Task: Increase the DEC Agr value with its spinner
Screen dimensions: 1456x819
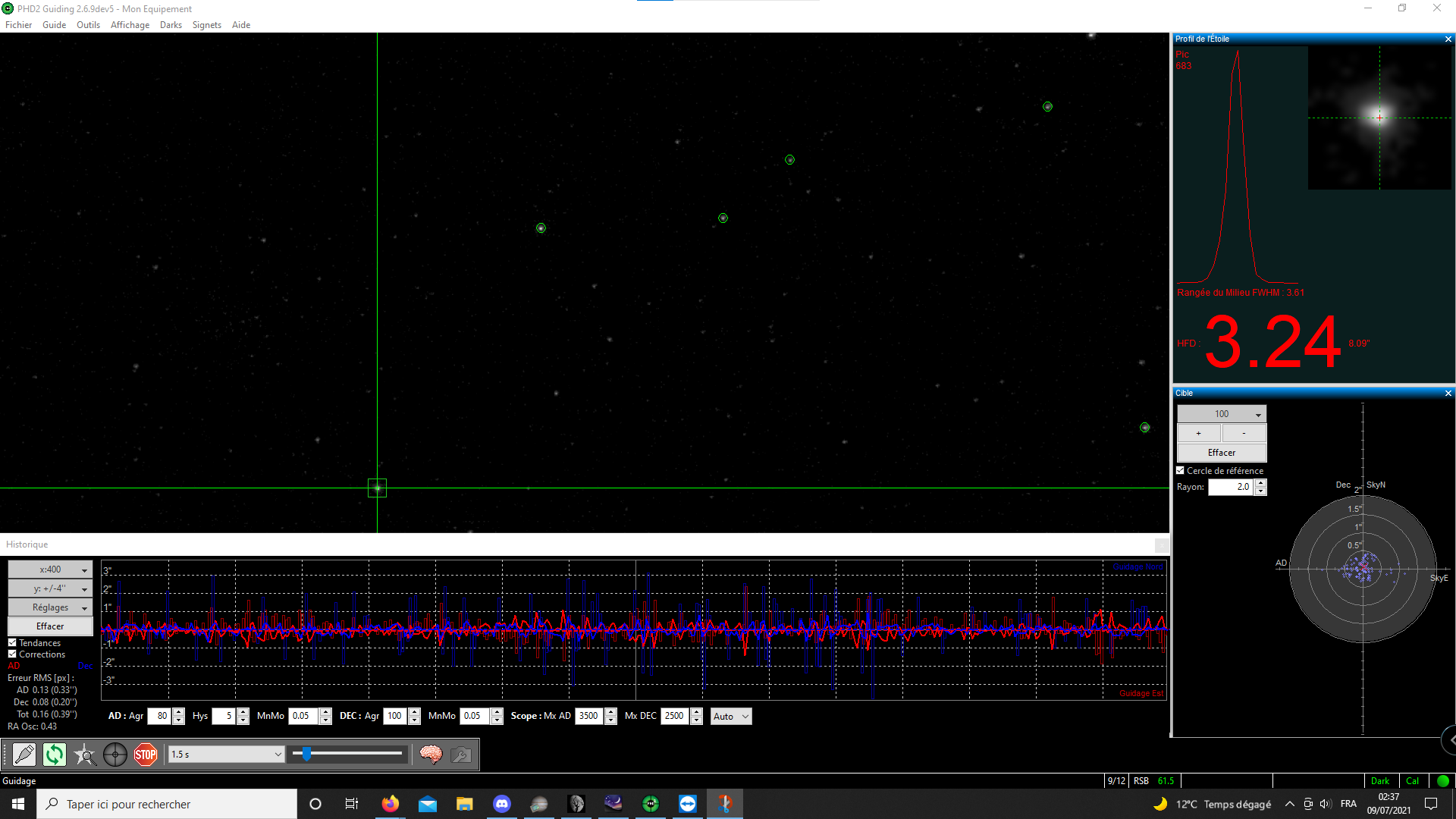Action: 414,712
